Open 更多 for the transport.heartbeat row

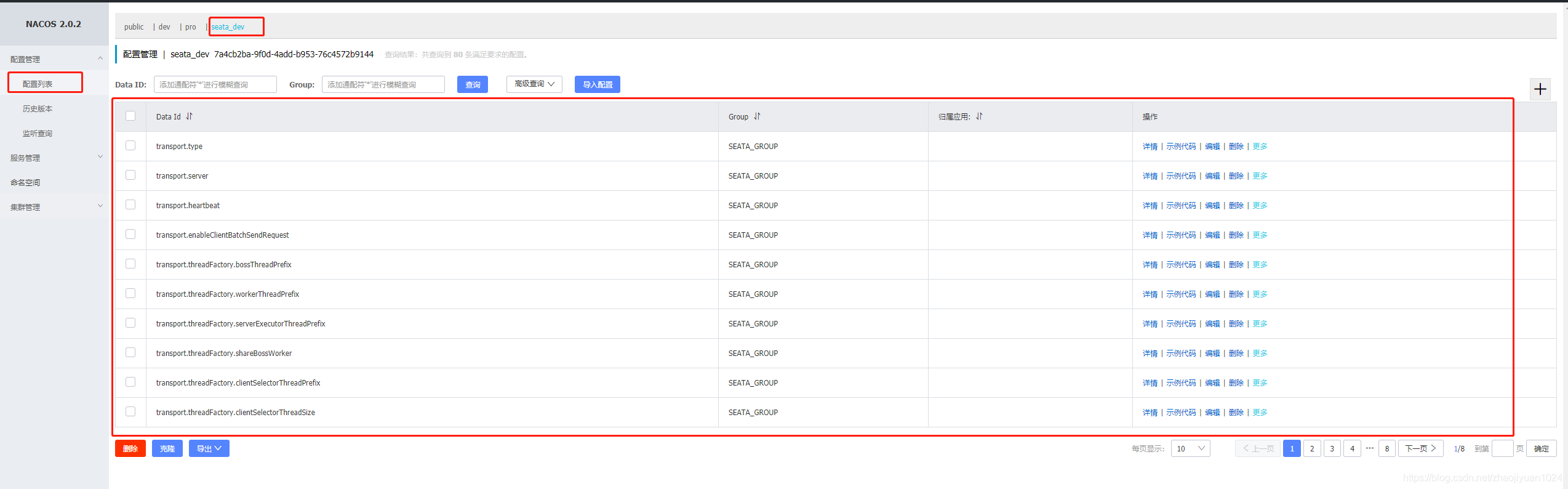[1260, 206]
